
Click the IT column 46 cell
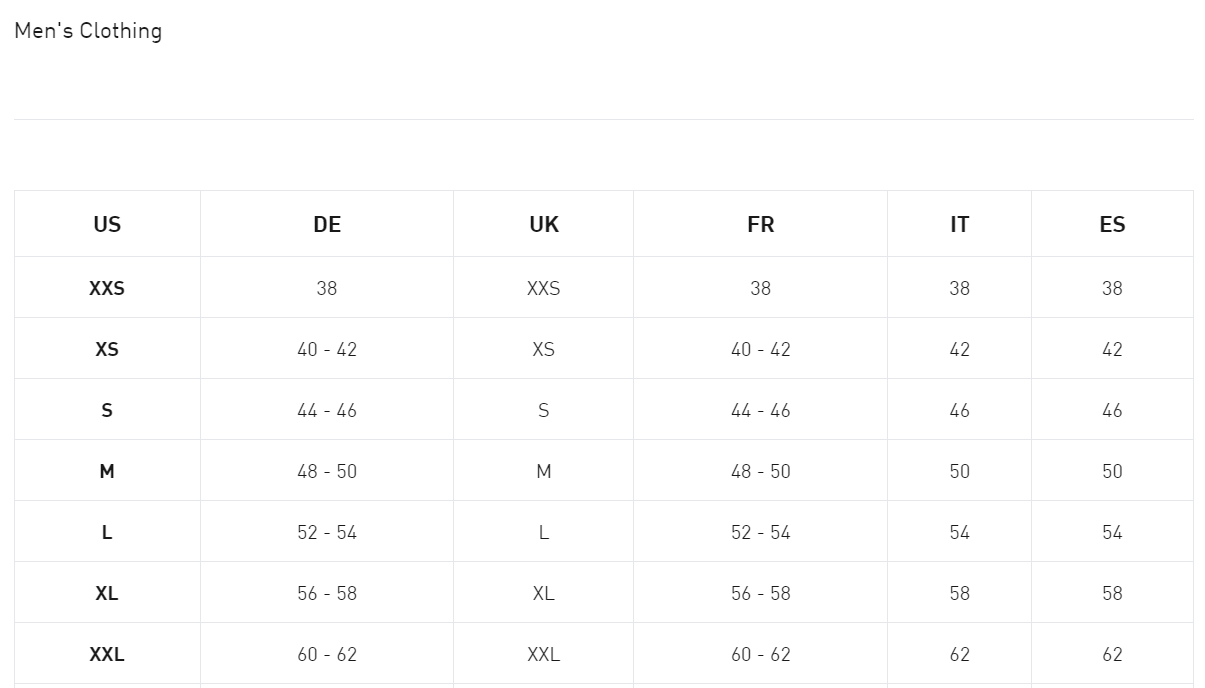[959, 411]
